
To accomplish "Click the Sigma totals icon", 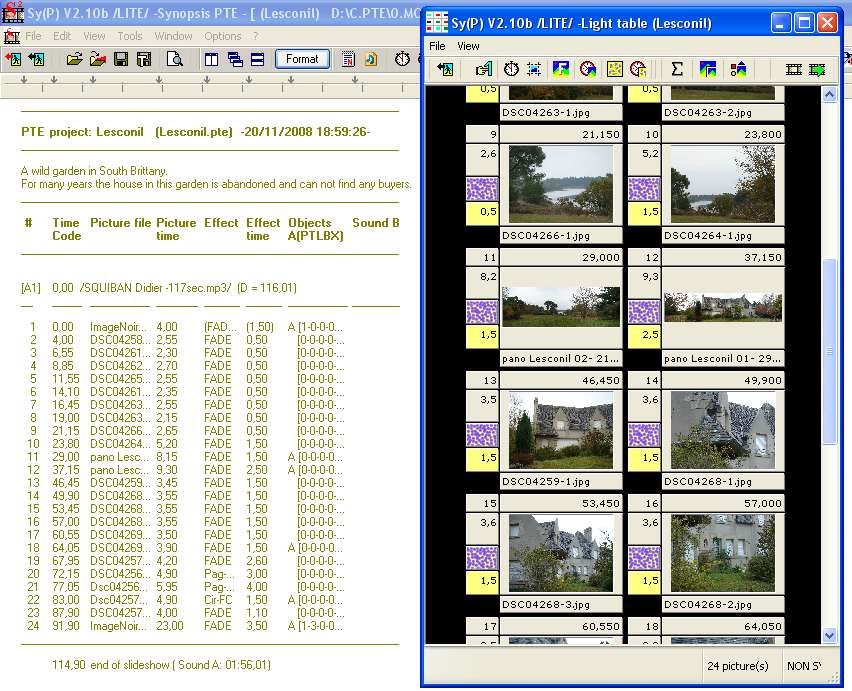I will click(x=676, y=69).
